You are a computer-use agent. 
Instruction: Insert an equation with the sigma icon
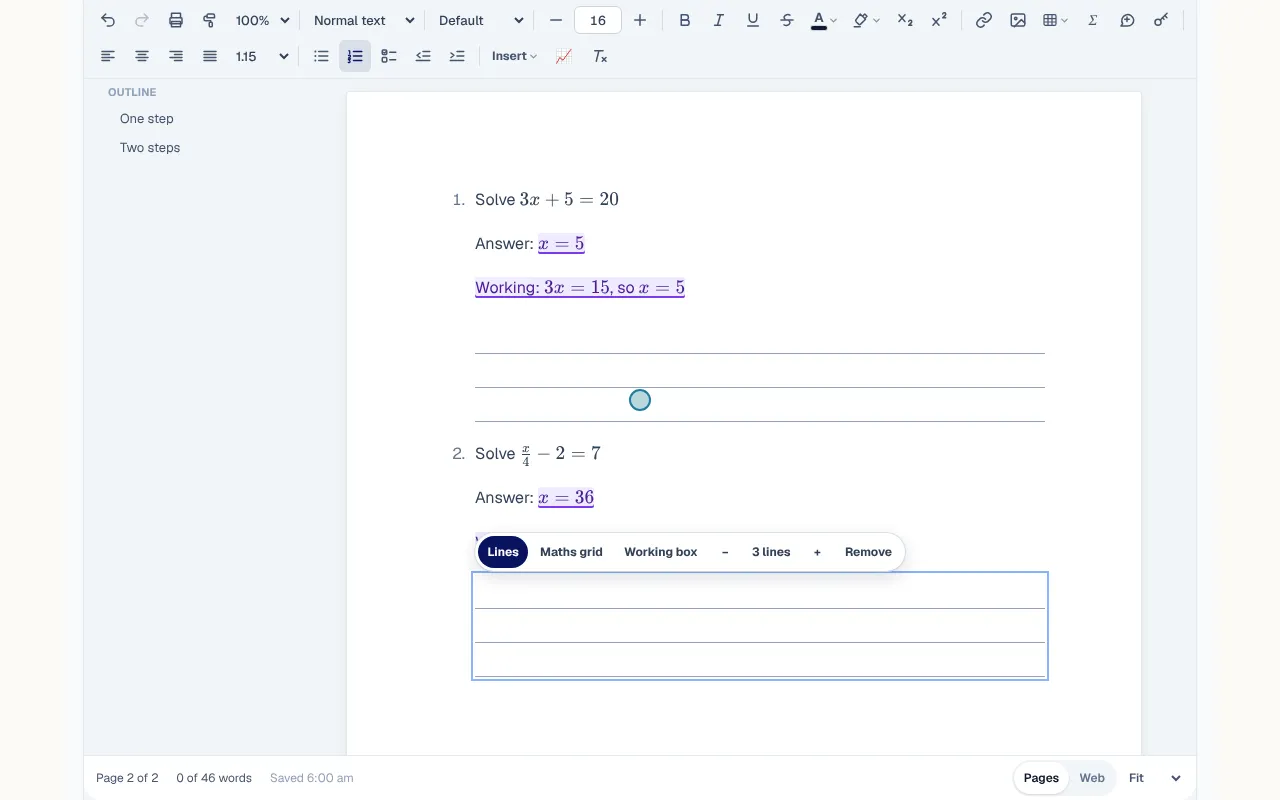1093,20
